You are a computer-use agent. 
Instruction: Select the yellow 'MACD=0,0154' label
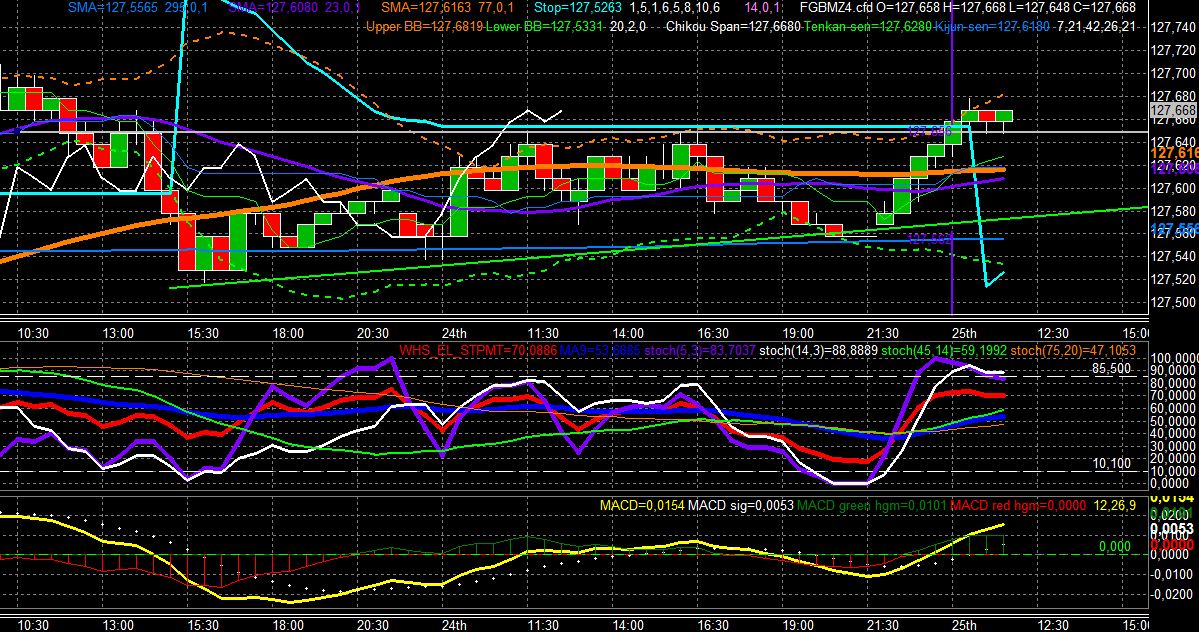[x=642, y=505]
